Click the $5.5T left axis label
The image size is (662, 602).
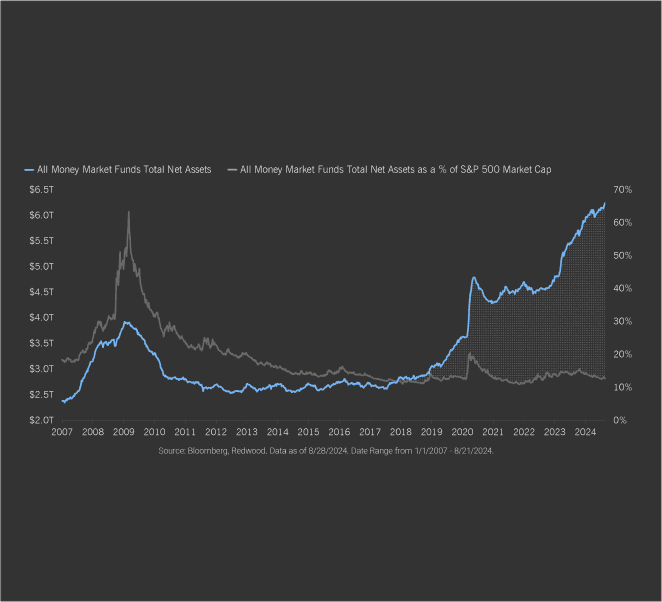coord(41,241)
